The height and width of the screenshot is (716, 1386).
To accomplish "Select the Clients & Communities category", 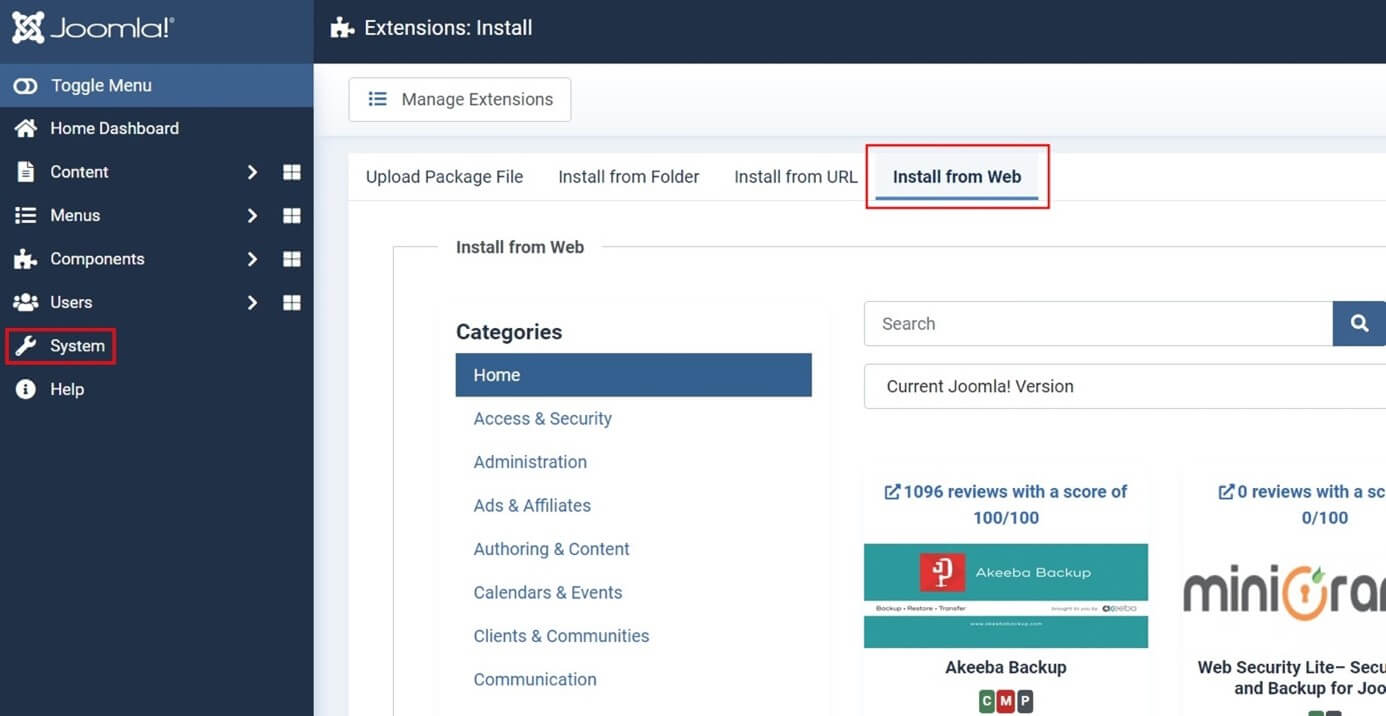I will point(561,636).
